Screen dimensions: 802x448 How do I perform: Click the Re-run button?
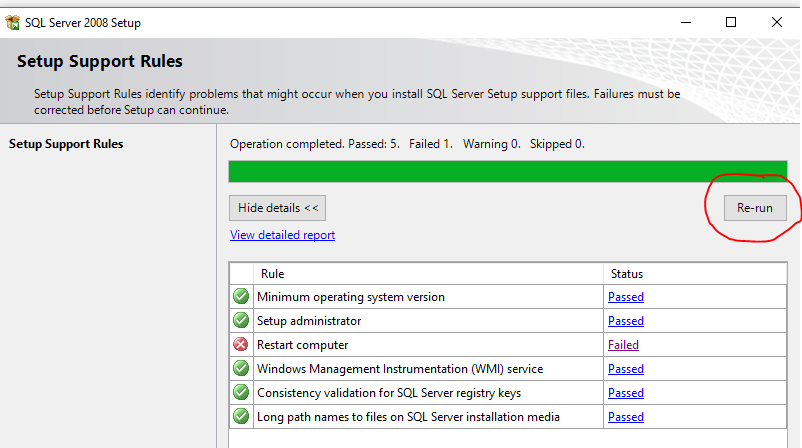click(x=755, y=208)
